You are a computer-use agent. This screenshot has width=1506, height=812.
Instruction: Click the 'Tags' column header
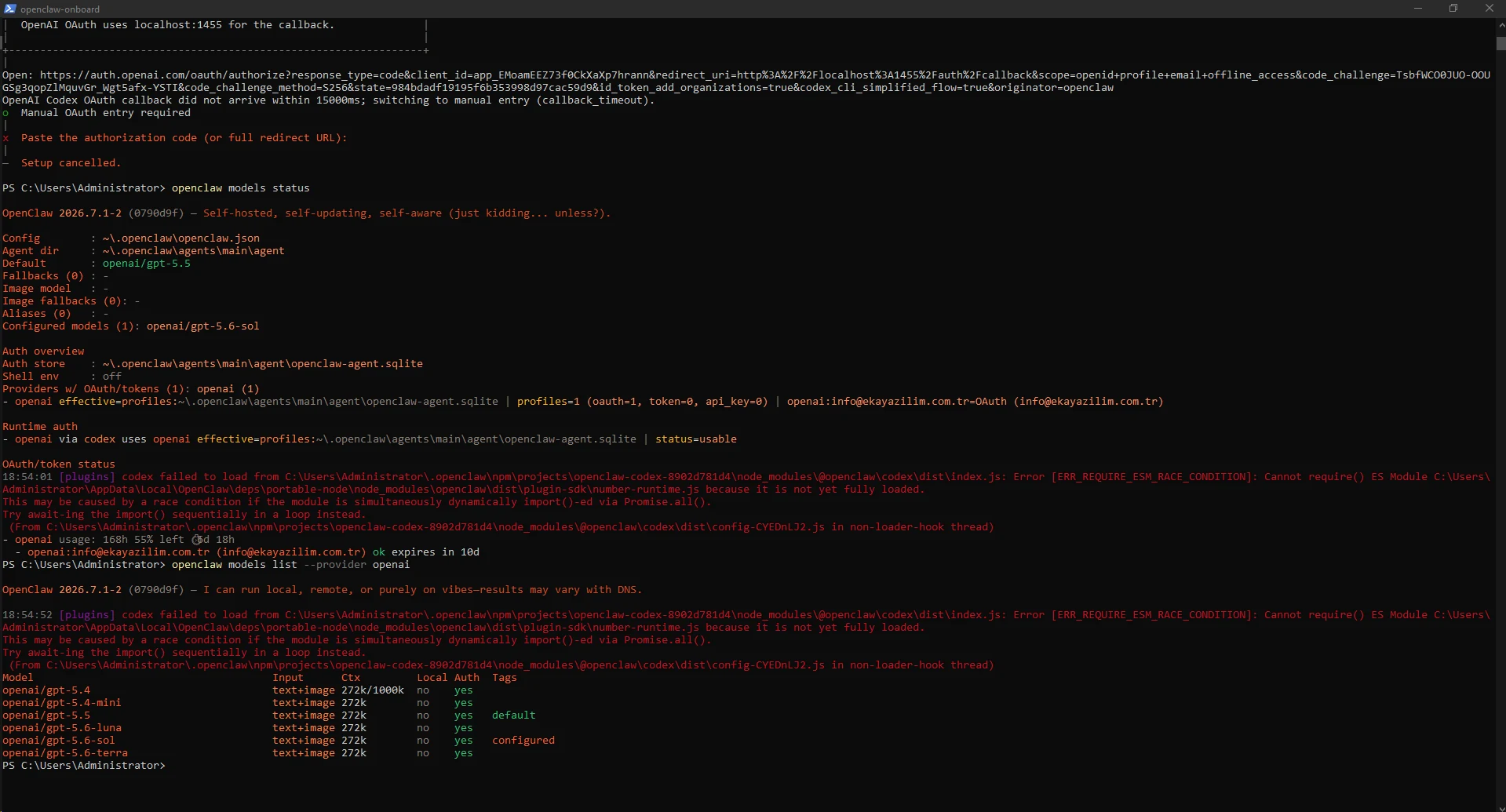click(x=505, y=678)
